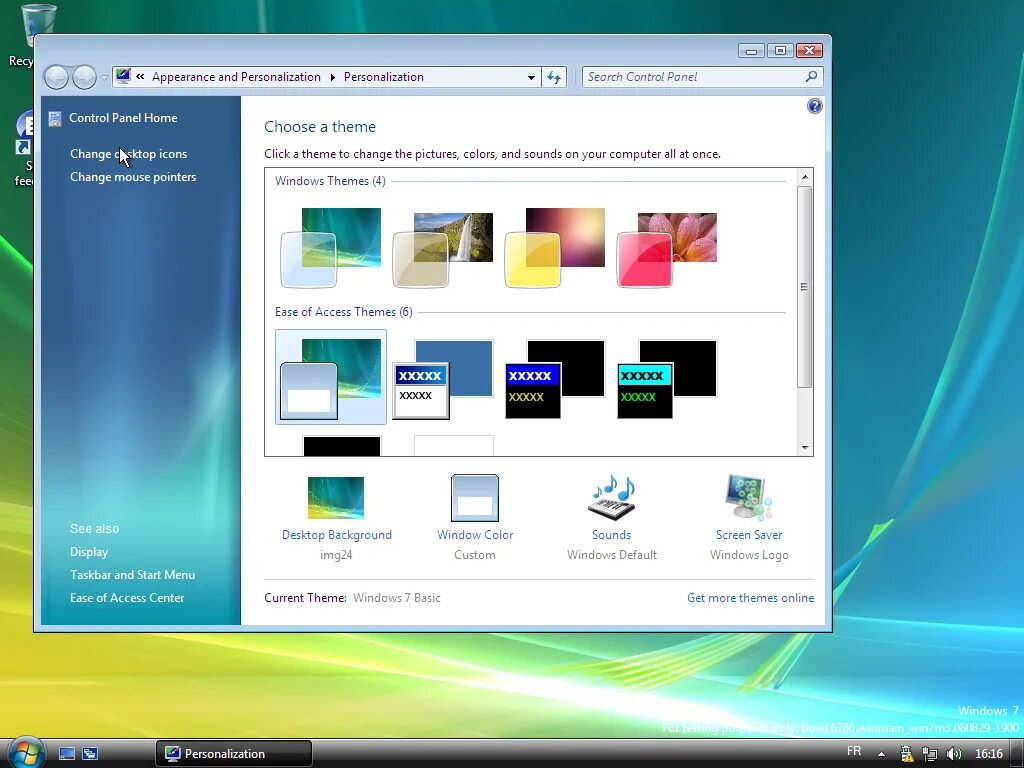Open the recent pages dropdown arrow
Viewport: 1024px width, 768px height.
tap(104, 77)
